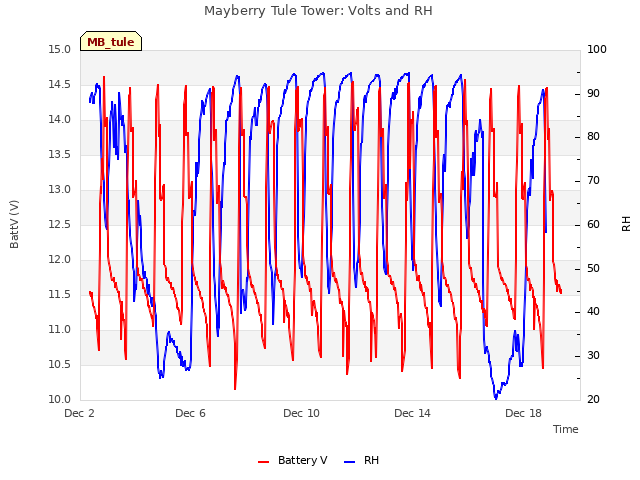The image size is (640, 480).
Task: Click the 100 RH tick label
Action: click(x=597, y=50)
